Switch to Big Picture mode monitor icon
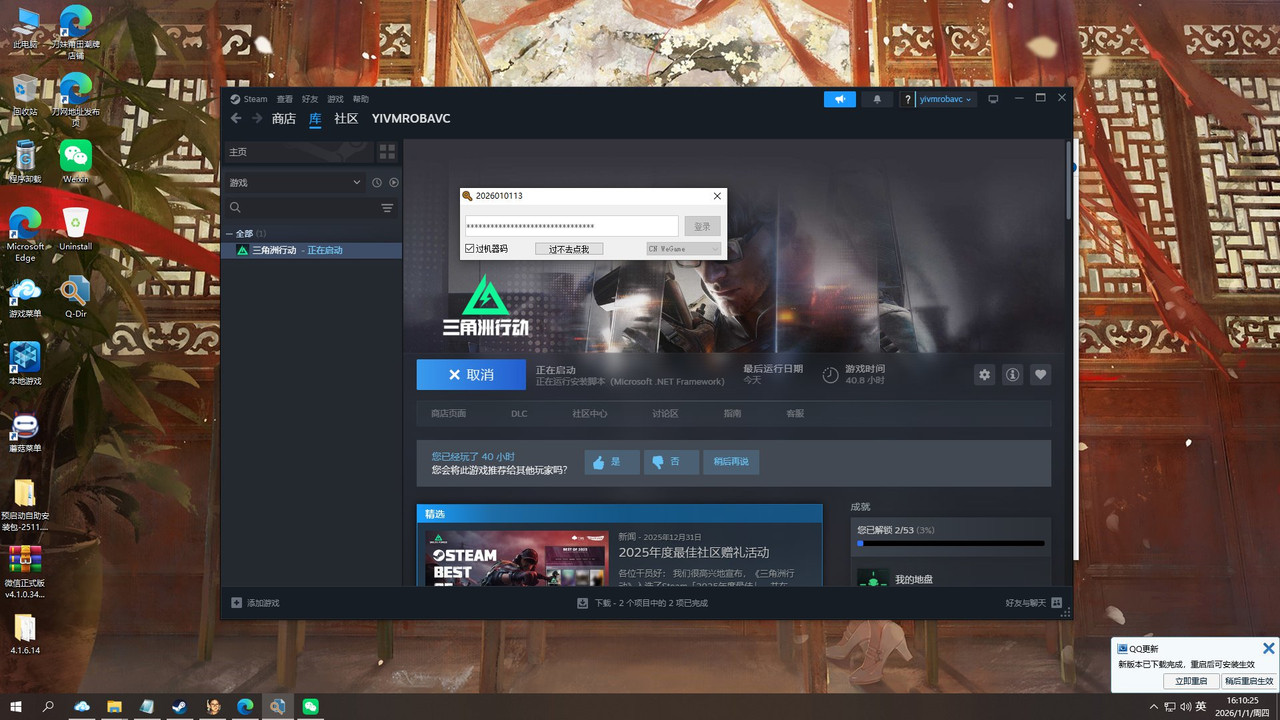 (993, 99)
